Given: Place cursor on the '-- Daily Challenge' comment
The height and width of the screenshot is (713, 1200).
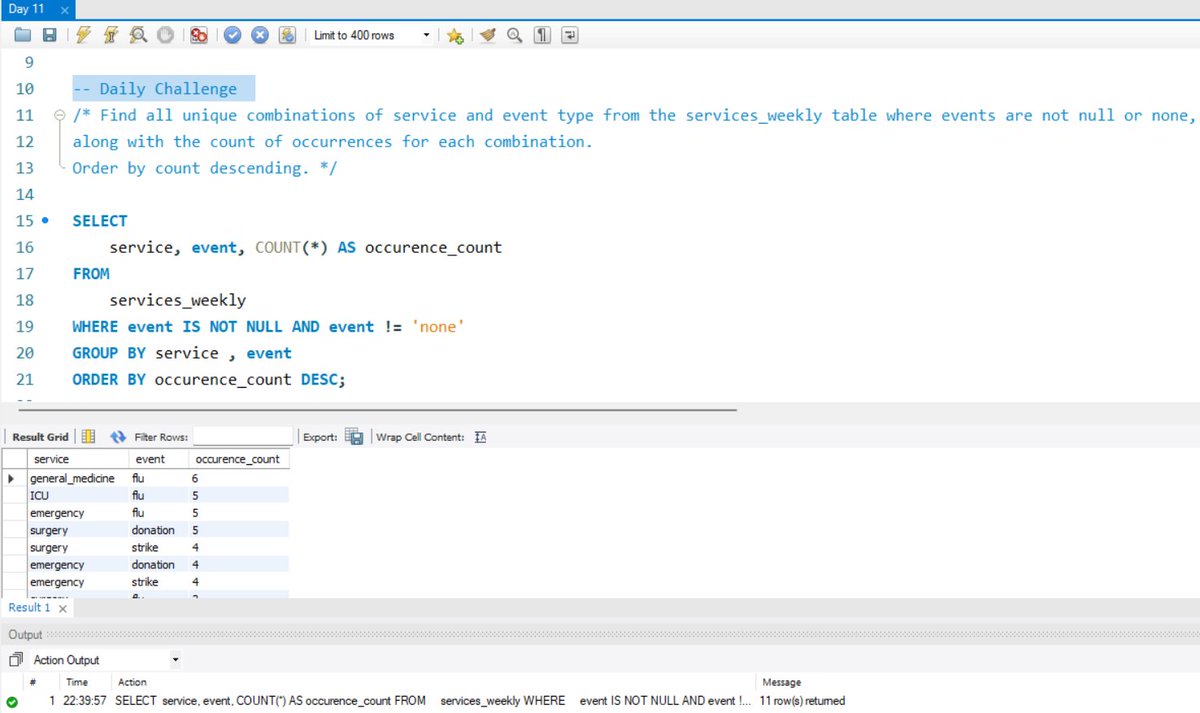Looking at the screenshot, I should click(x=155, y=89).
